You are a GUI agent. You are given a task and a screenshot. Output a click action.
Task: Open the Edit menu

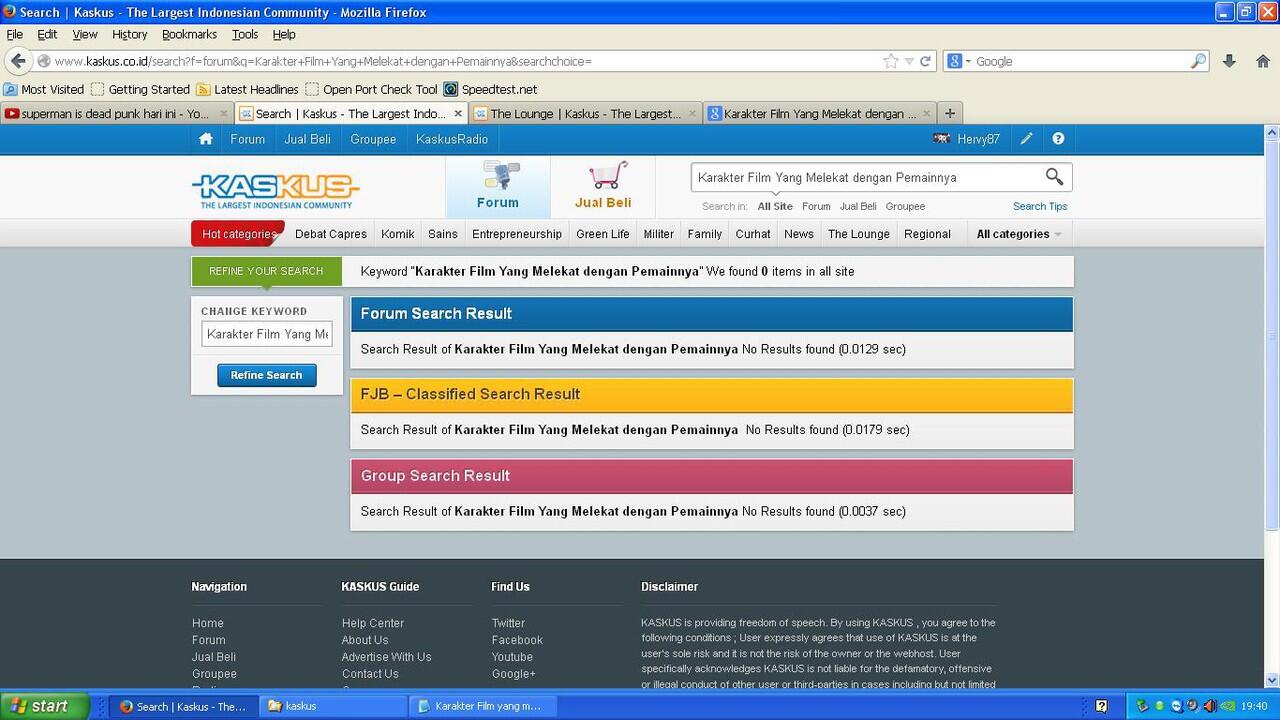point(47,34)
